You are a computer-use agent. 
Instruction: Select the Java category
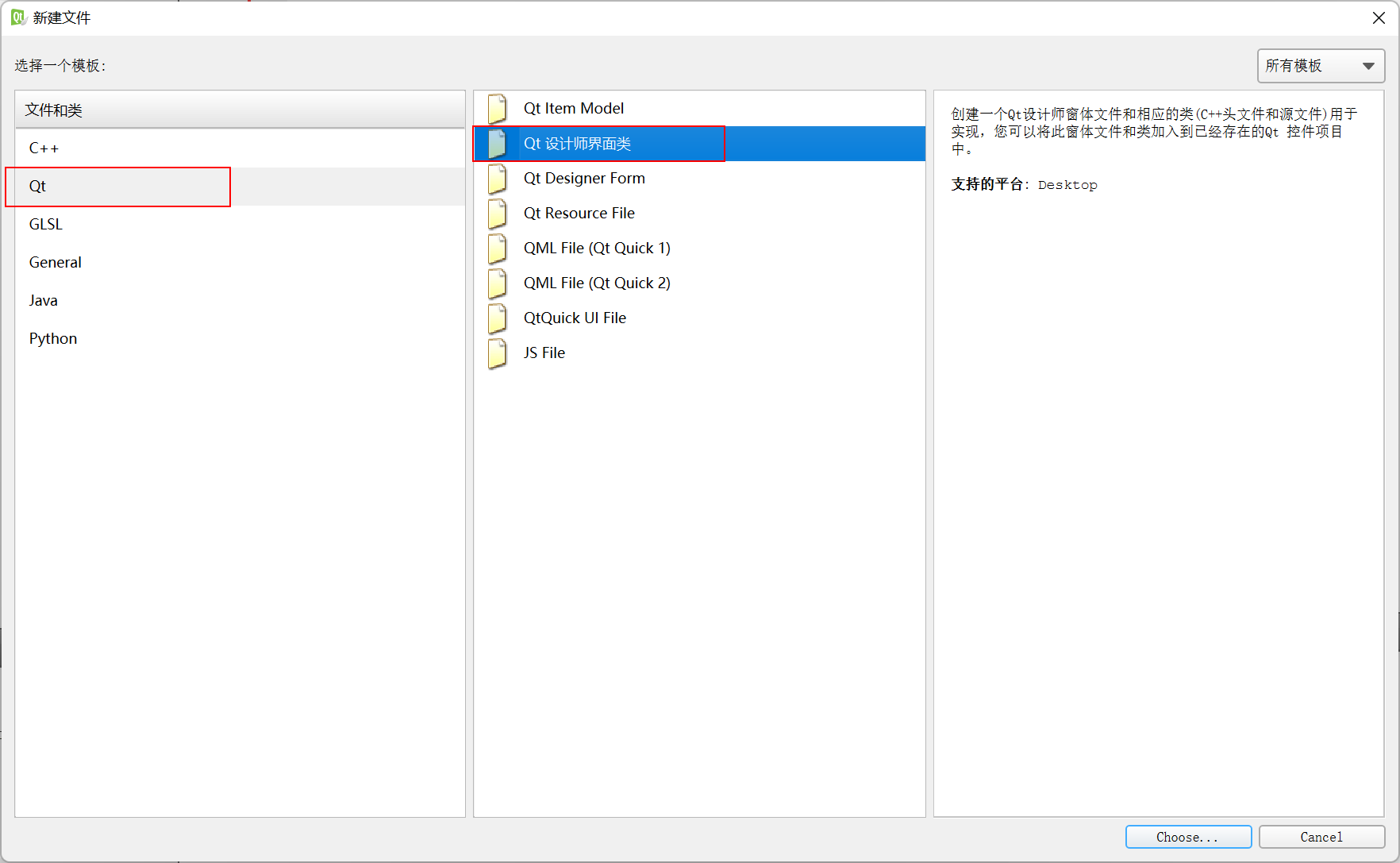[x=240, y=301]
